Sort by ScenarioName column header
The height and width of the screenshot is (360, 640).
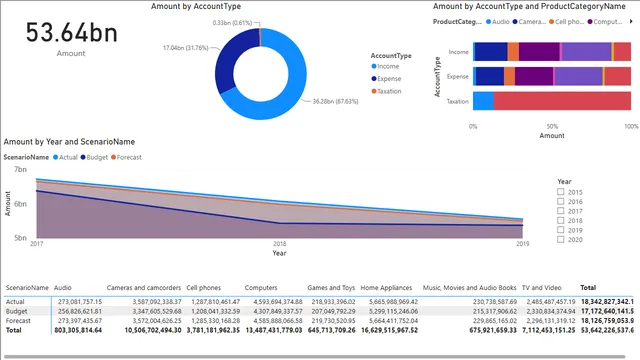[x=27, y=288]
